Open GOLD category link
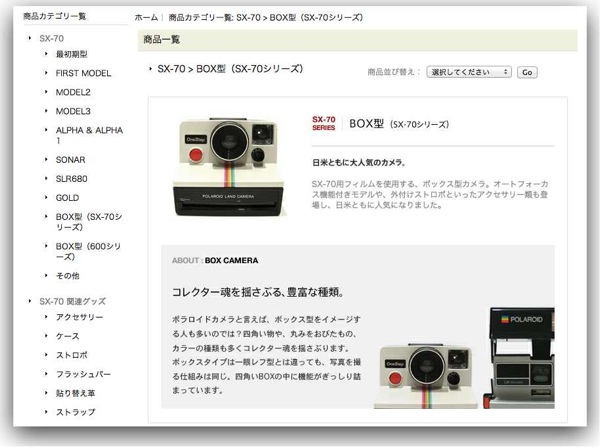 (x=67, y=197)
